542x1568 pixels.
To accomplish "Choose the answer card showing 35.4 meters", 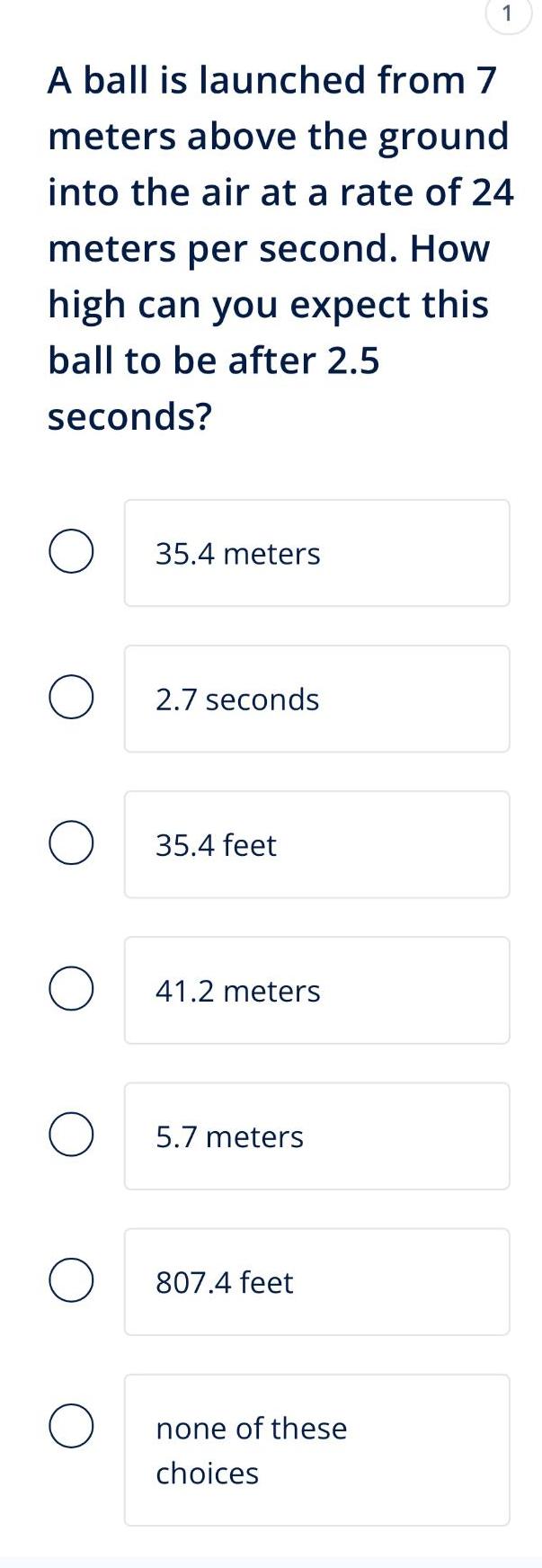I will click(x=316, y=552).
